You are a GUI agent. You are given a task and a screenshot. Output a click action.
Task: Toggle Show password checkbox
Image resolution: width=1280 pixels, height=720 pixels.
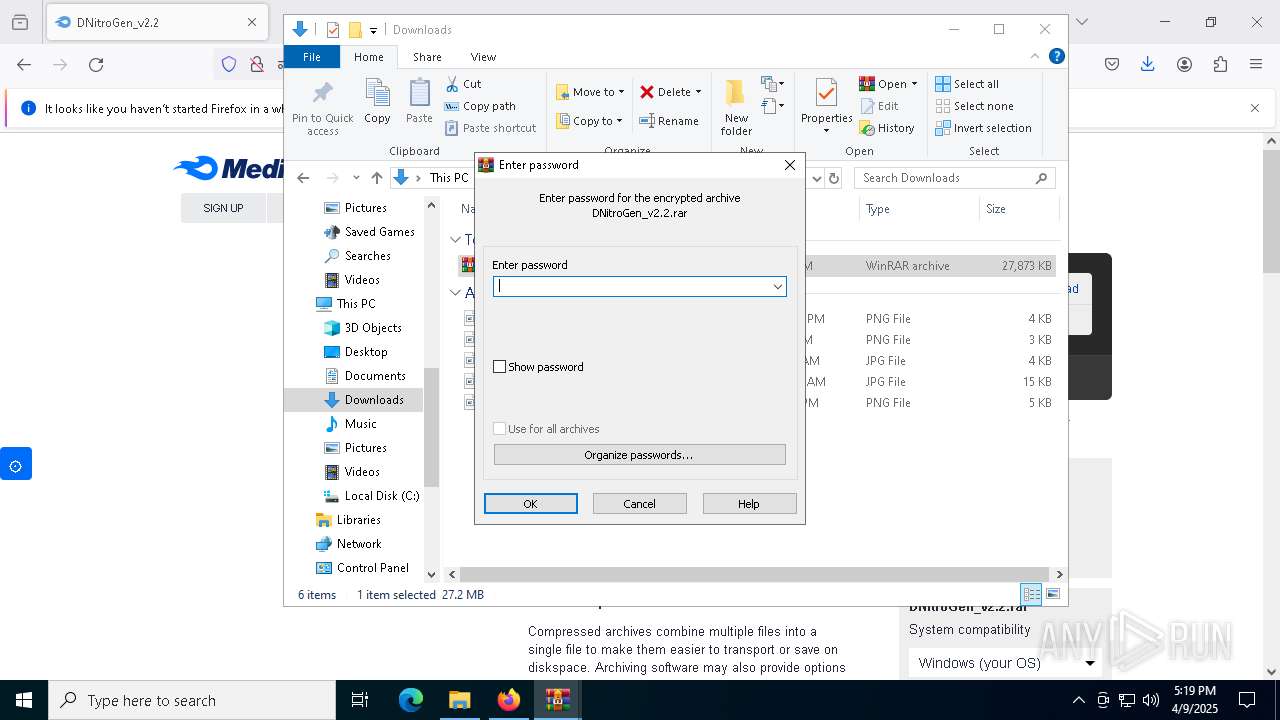pyautogui.click(x=500, y=367)
